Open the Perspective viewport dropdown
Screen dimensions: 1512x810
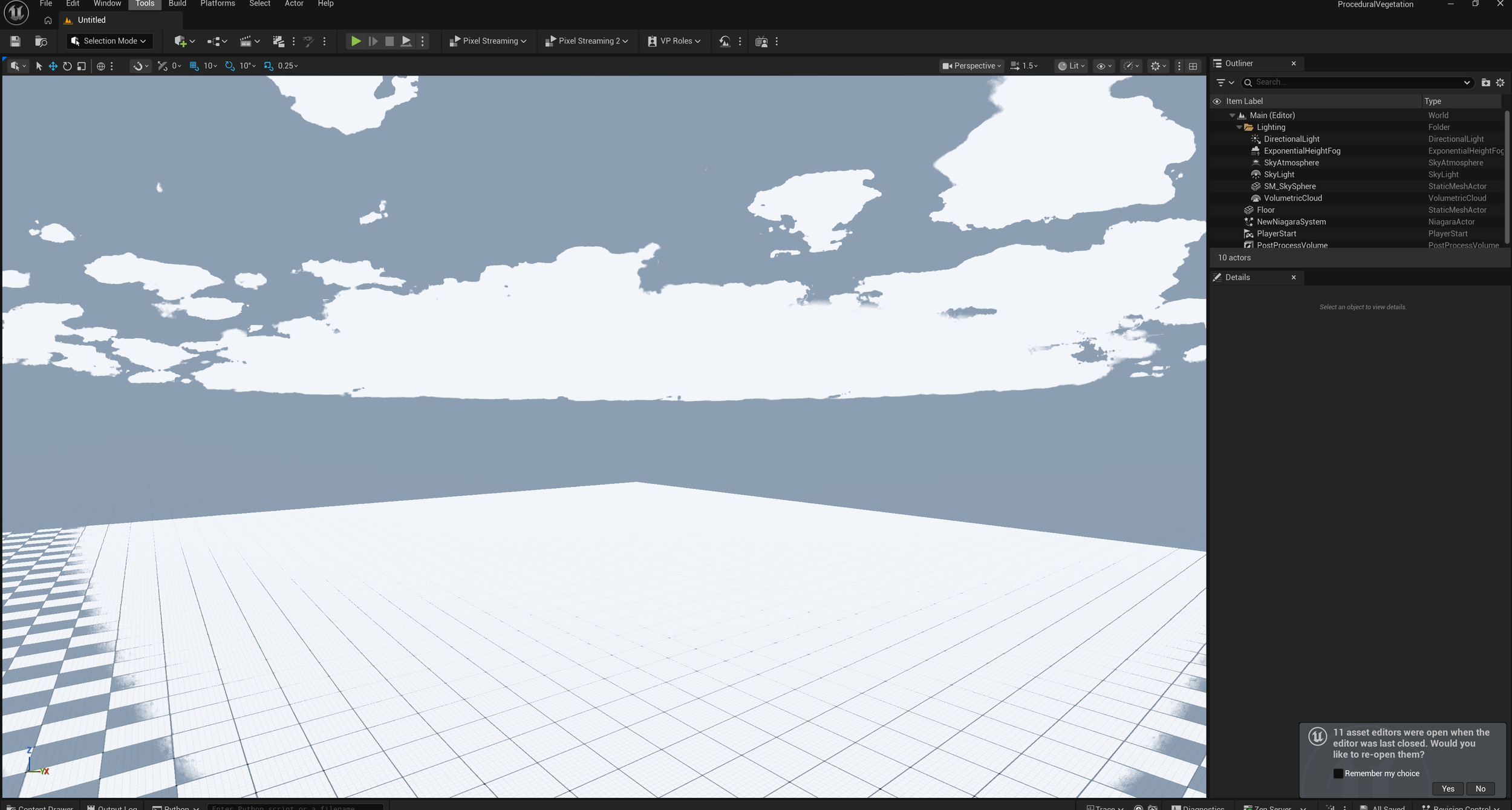[971, 66]
